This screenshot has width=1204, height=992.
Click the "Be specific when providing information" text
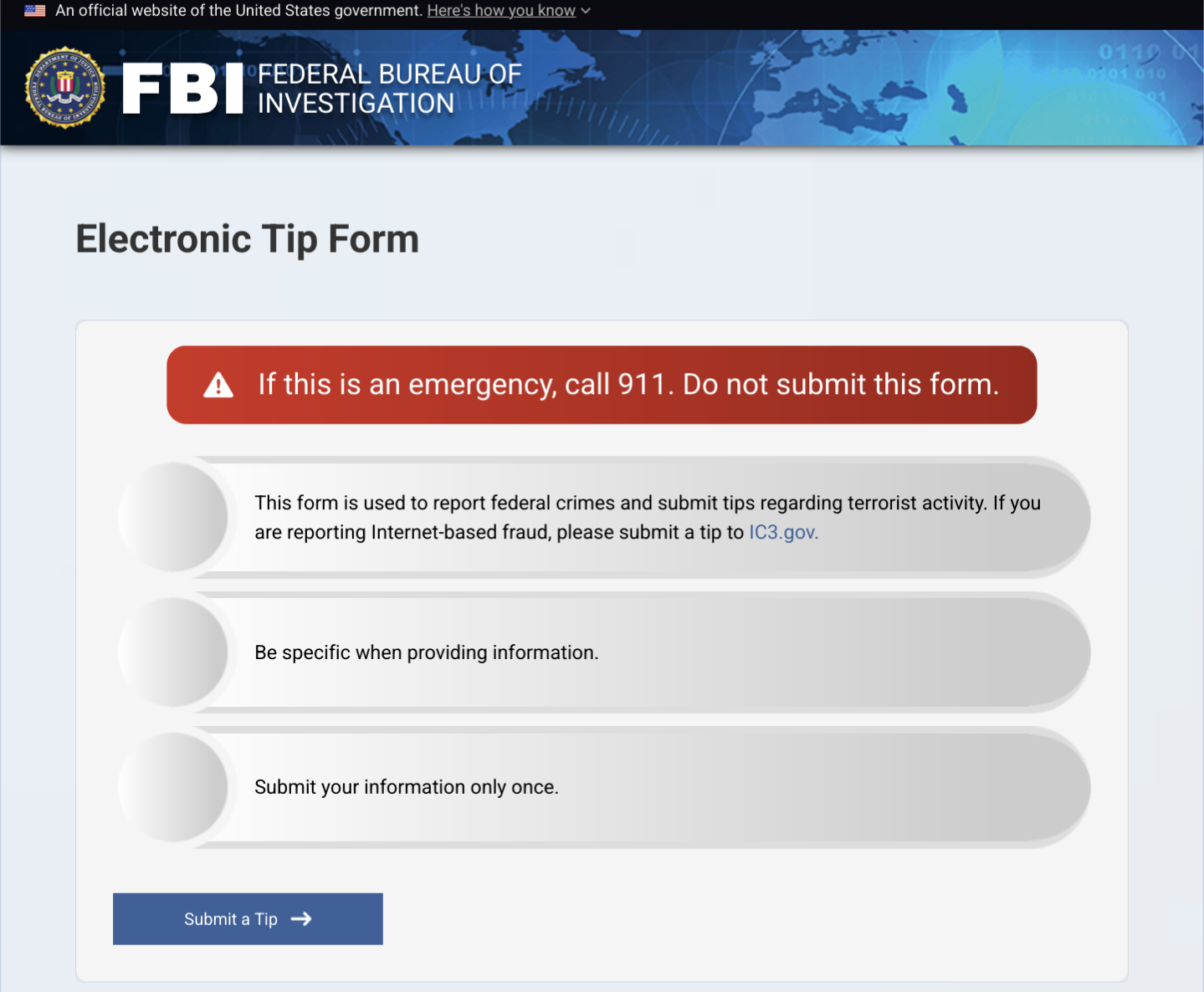427,652
